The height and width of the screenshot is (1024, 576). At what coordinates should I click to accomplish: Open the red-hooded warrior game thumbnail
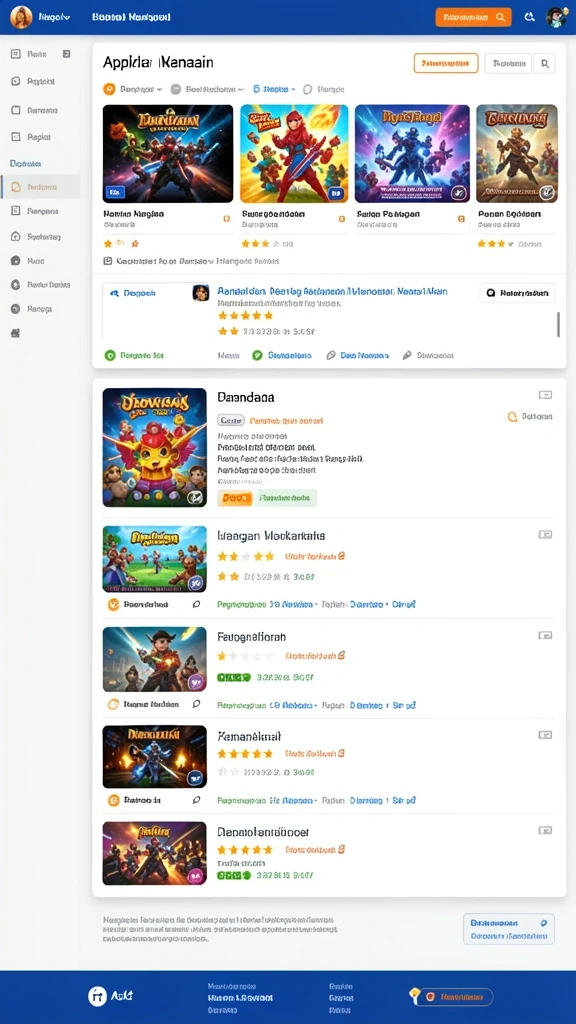pyautogui.click(x=295, y=153)
